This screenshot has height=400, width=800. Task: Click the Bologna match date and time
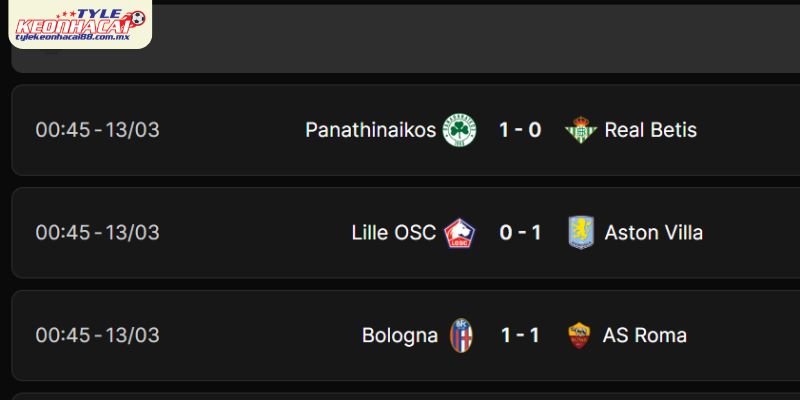click(98, 335)
